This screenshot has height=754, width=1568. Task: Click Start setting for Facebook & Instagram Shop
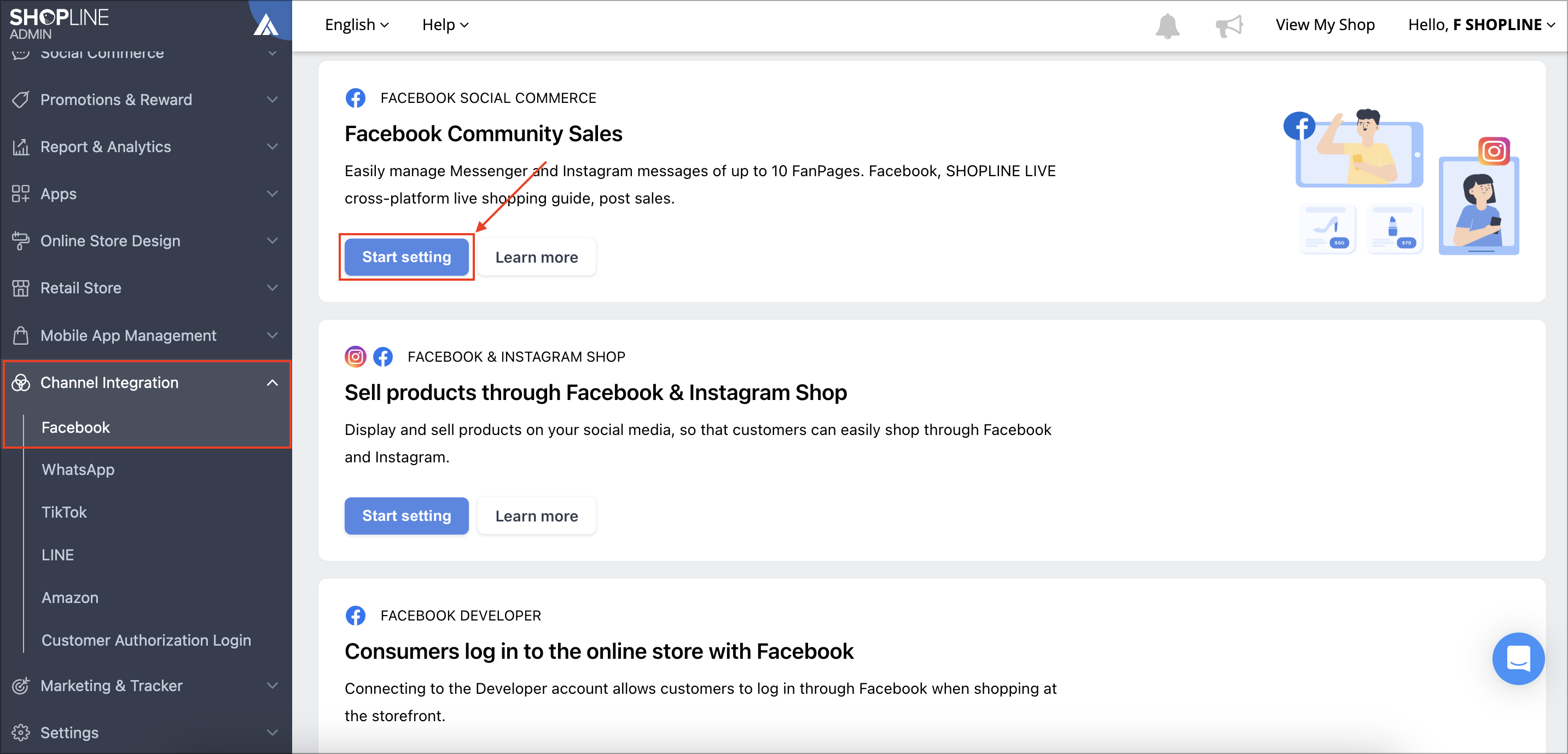(x=406, y=515)
